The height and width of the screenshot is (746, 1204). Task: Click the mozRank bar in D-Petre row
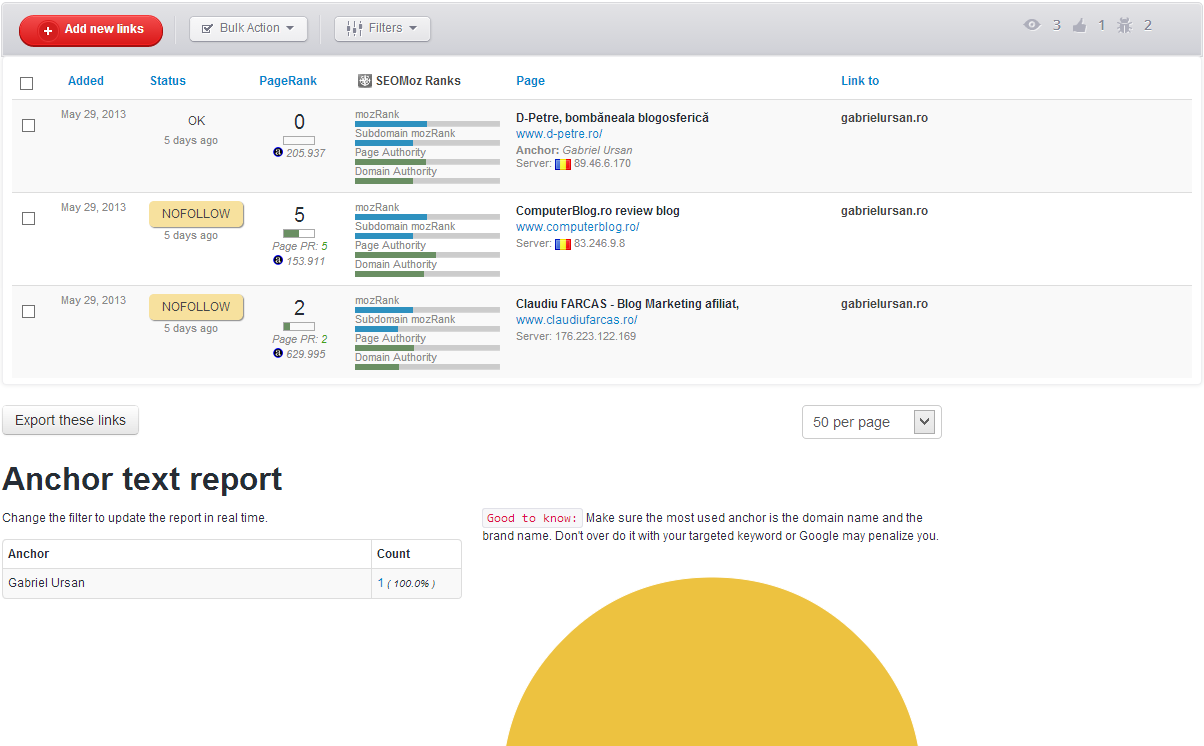[427, 124]
